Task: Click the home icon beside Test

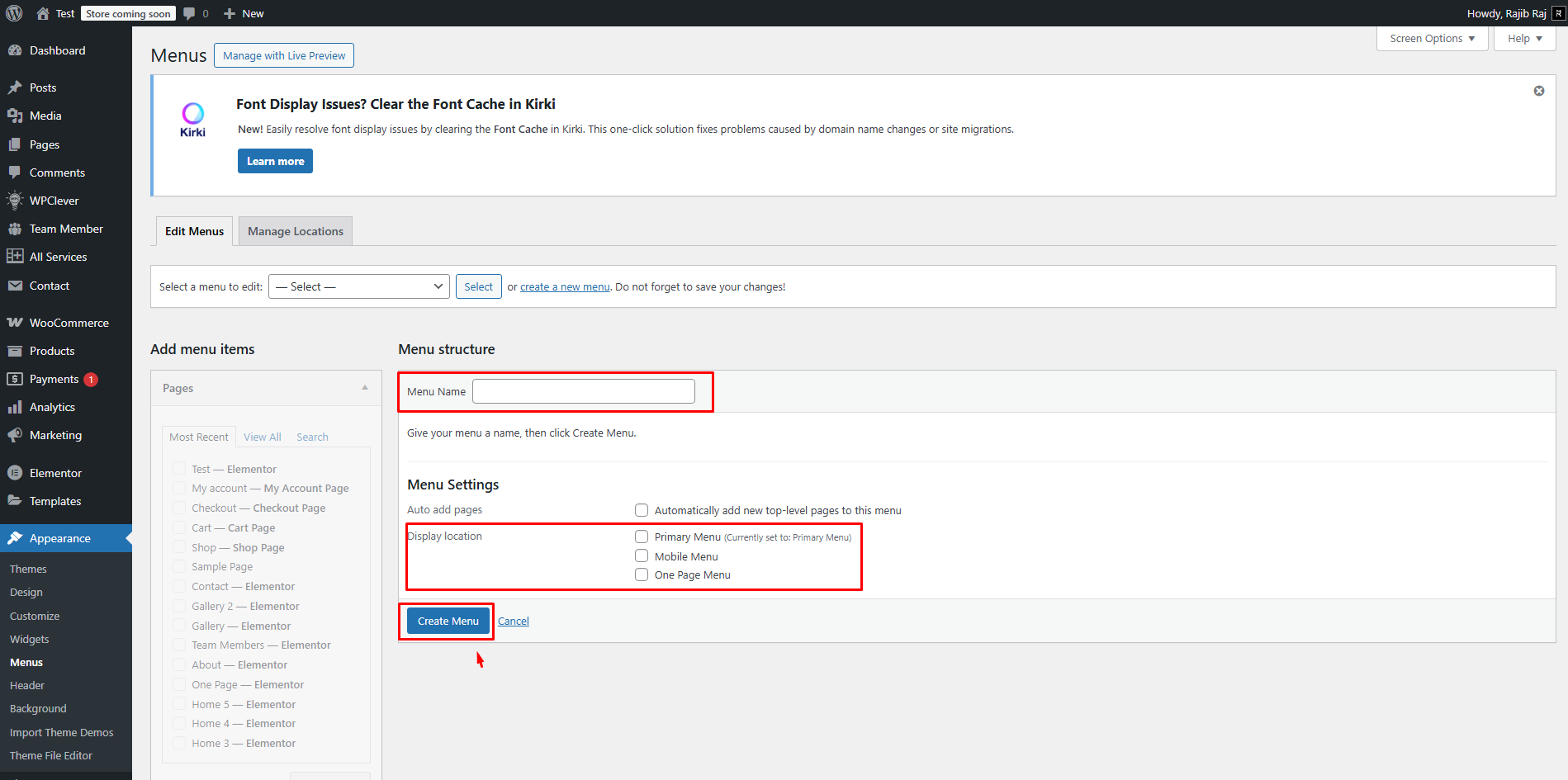Action: click(43, 13)
